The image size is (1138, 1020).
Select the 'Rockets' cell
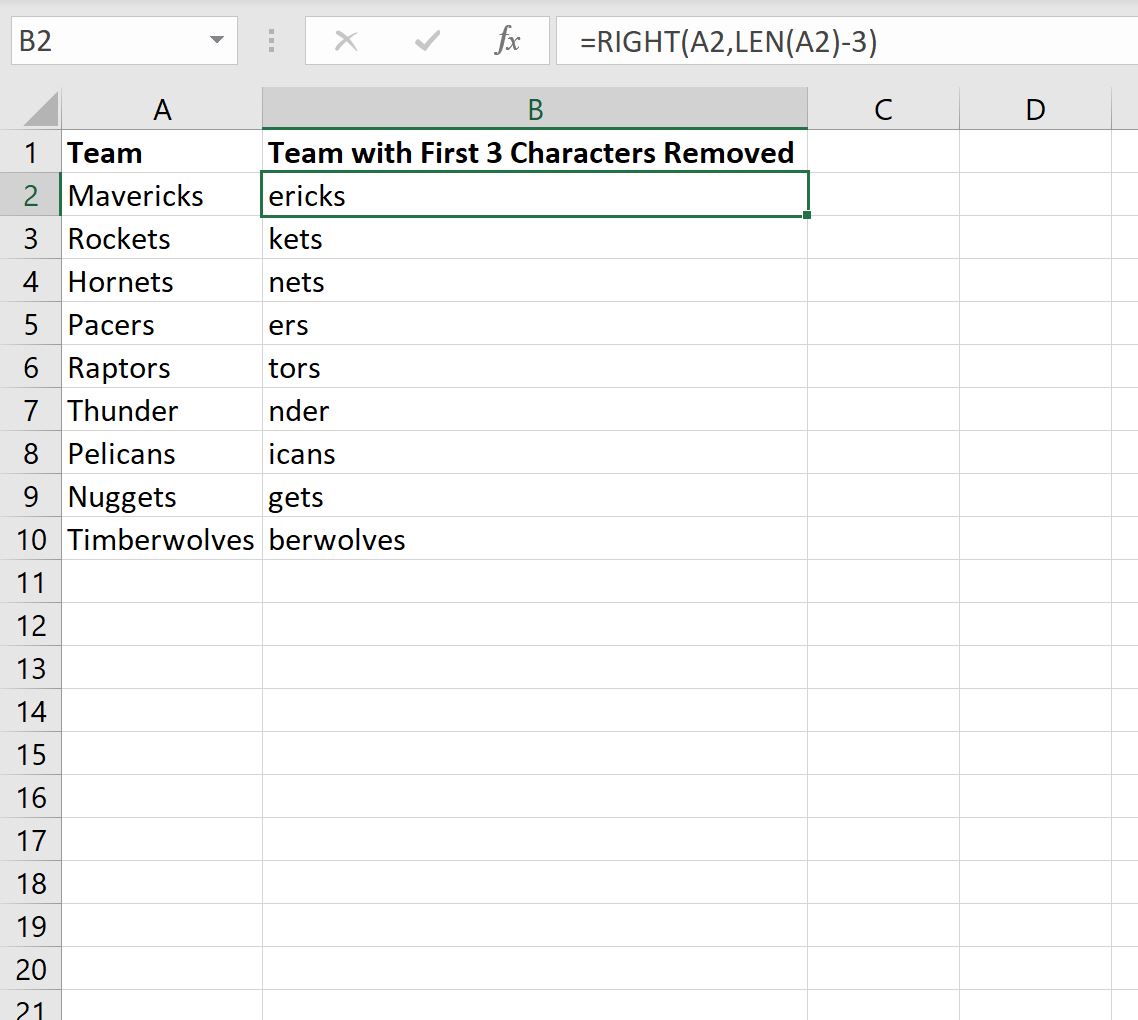[162, 238]
